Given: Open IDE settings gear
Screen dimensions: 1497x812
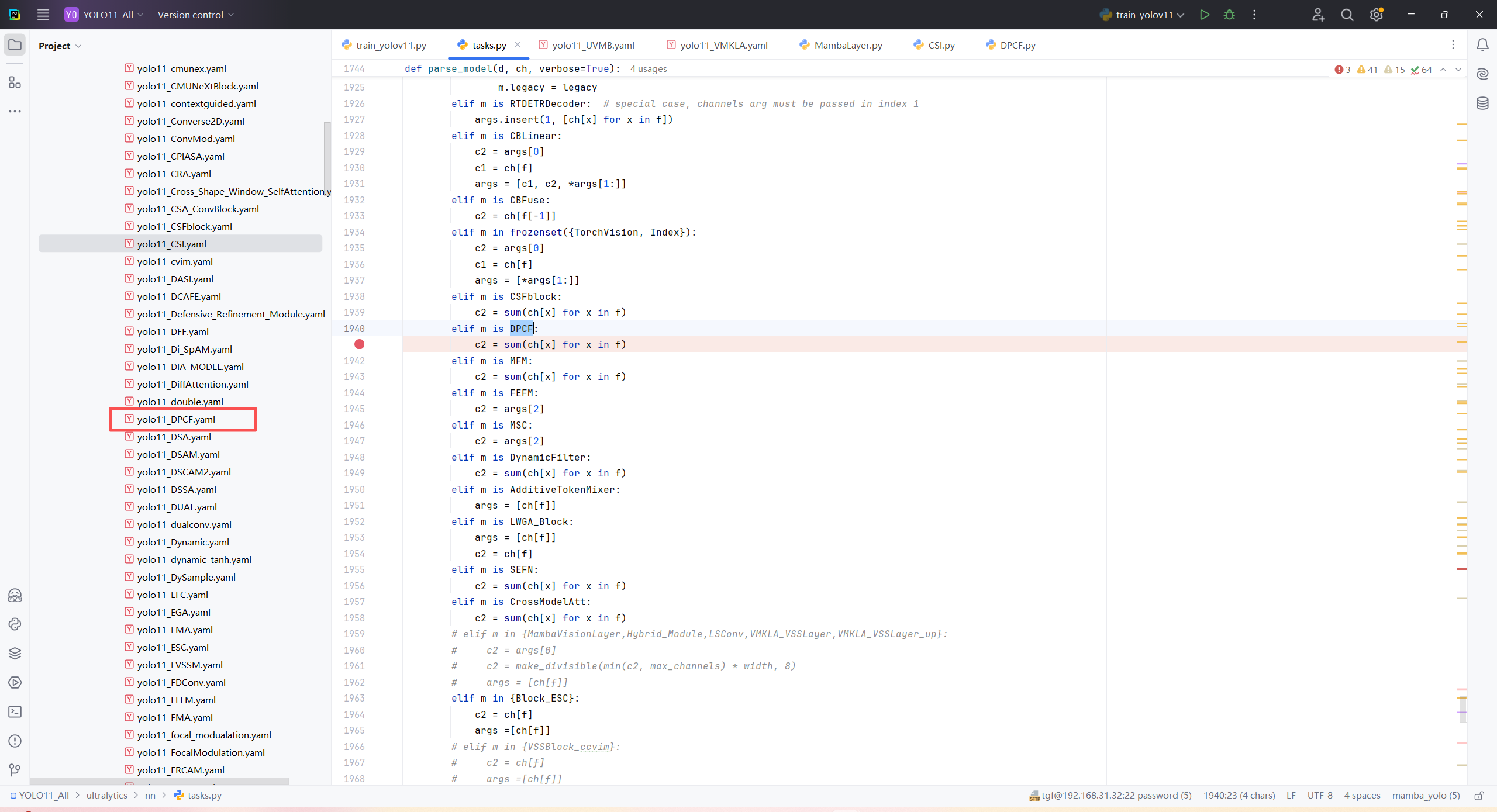Looking at the screenshot, I should click(x=1376, y=15).
